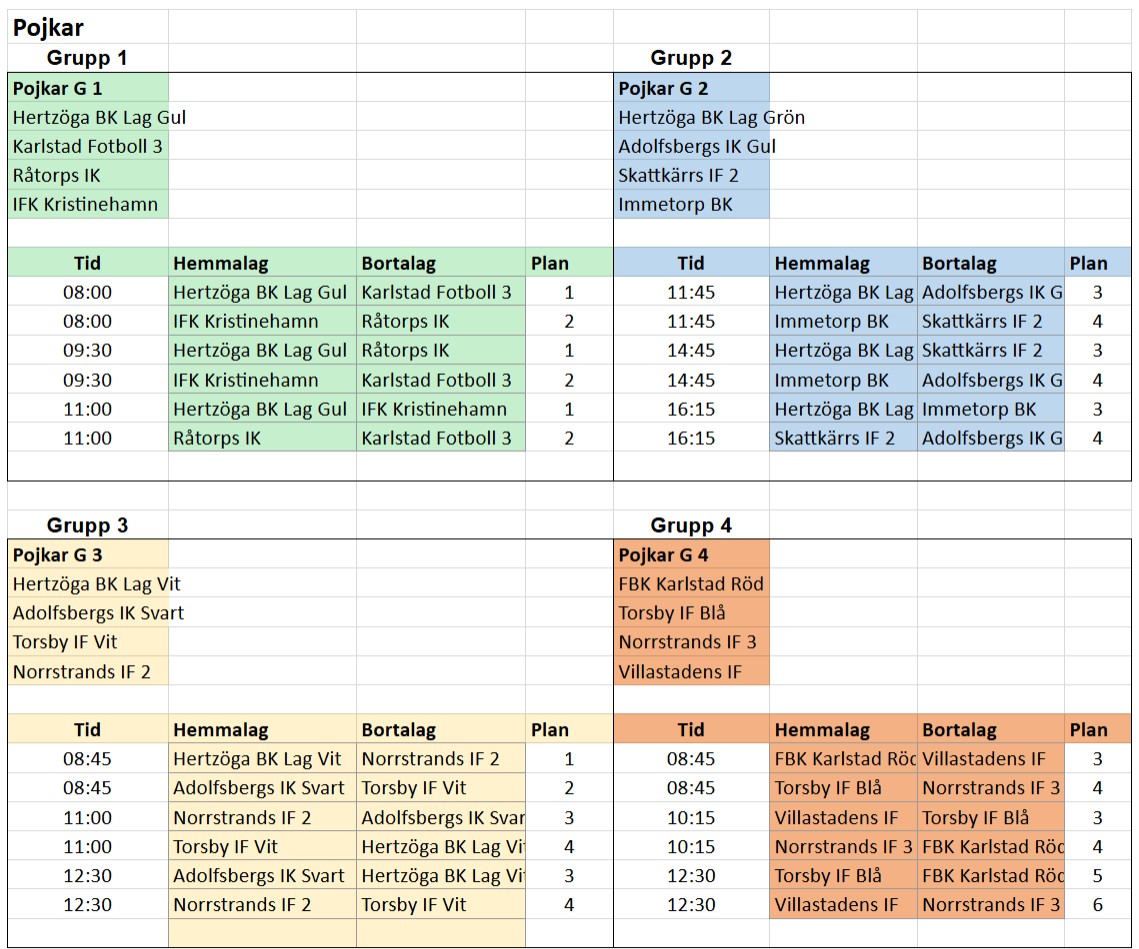Viewport: 1139px width, 949px height.
Task: Select "Adolfsbergs IK Svart" in Grupp 3 team list
Action: coord(98,613)
